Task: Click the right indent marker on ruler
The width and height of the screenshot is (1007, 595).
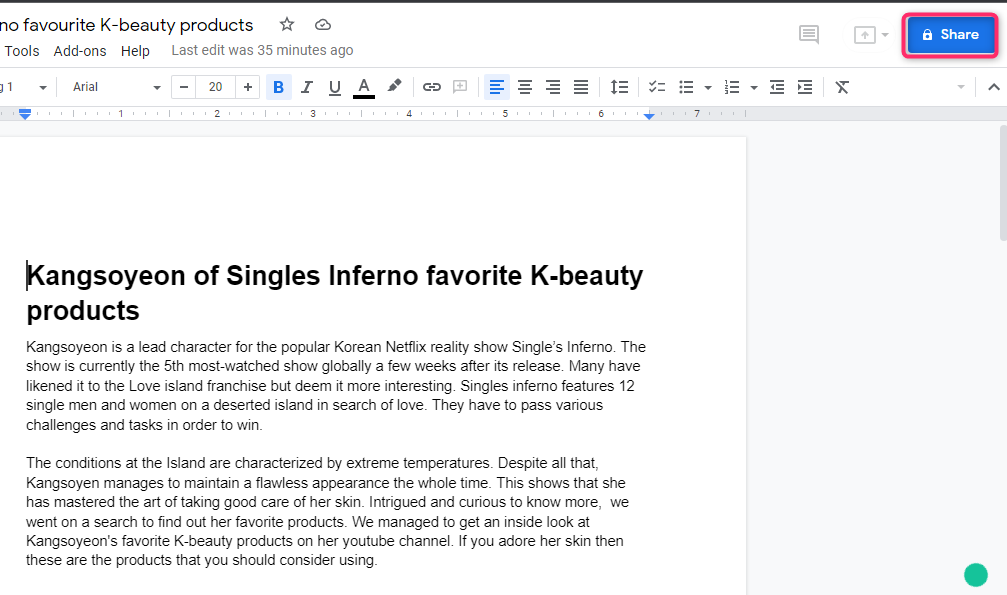Action: 649,116
